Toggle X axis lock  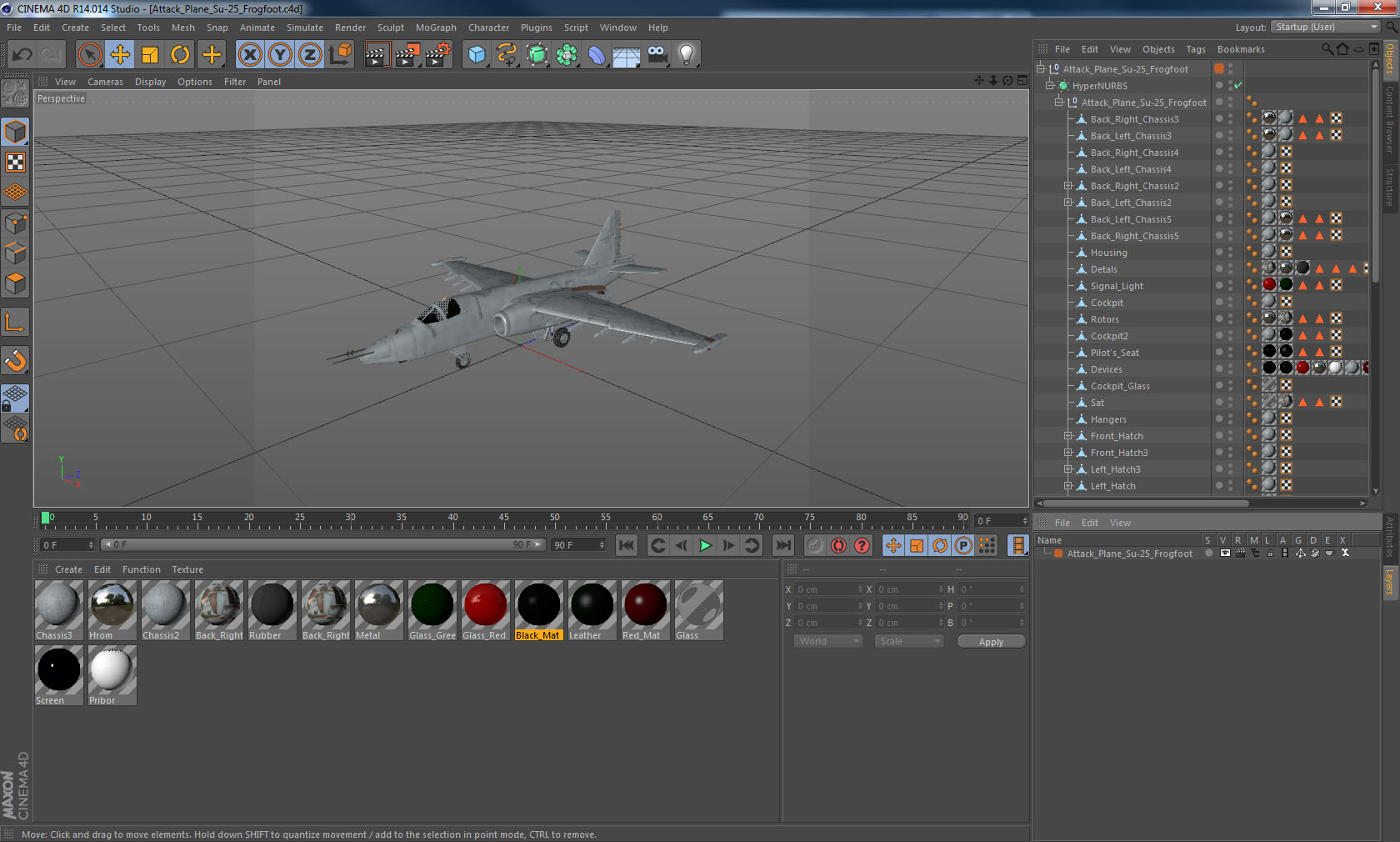[x=249, y=55]
